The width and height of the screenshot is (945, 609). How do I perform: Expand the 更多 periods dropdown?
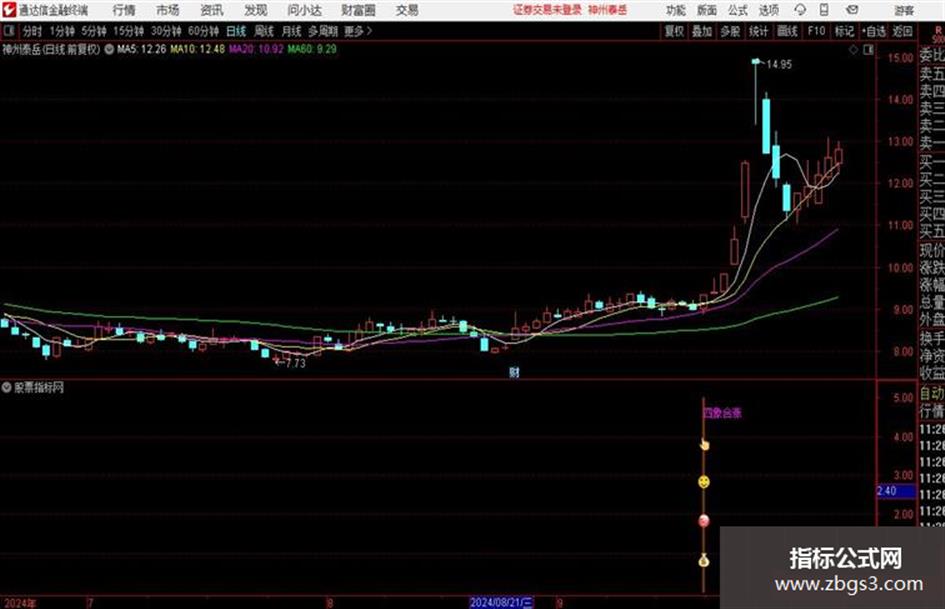tap(358, 31)
